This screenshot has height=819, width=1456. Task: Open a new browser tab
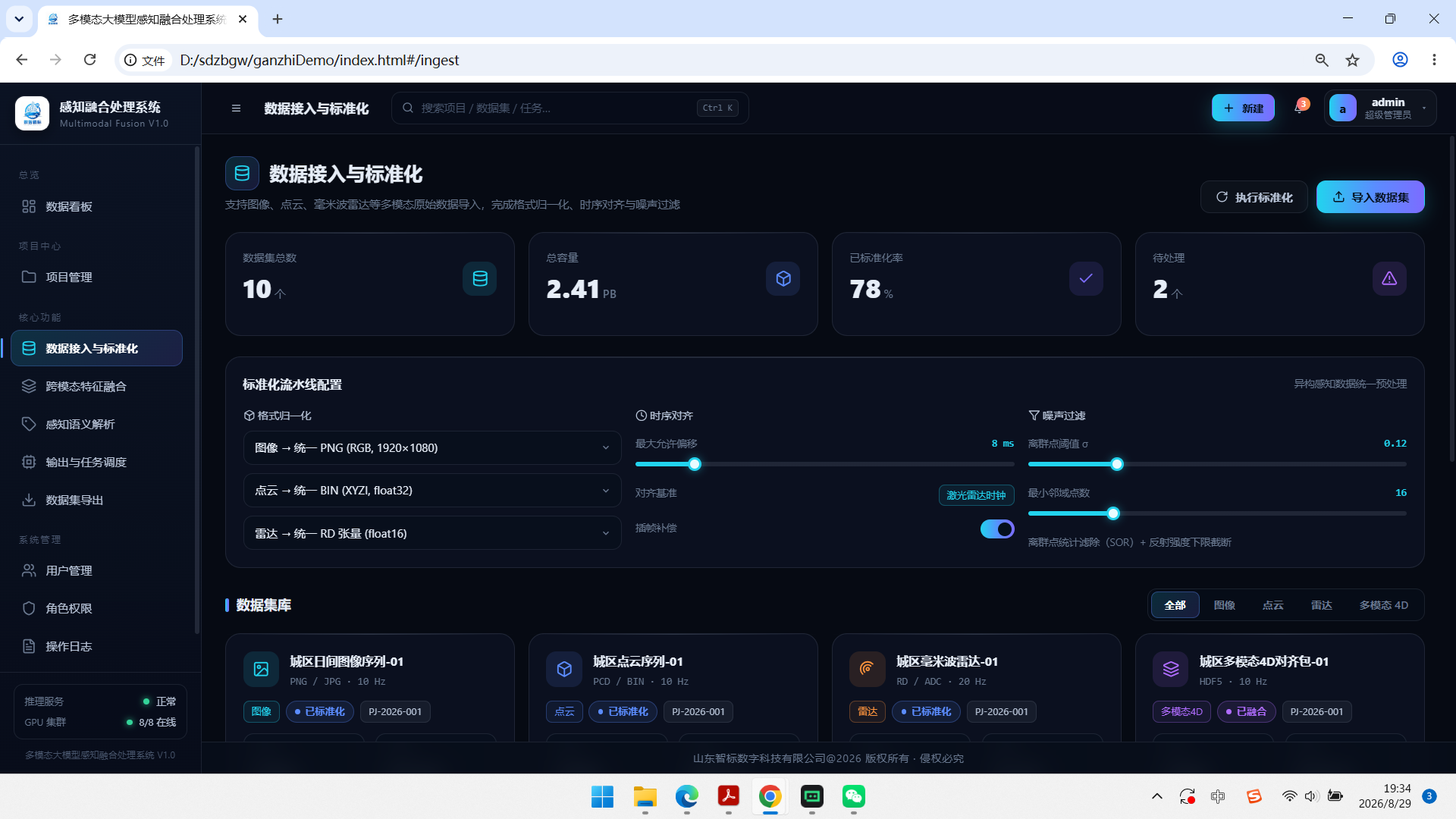coord(278,19)
